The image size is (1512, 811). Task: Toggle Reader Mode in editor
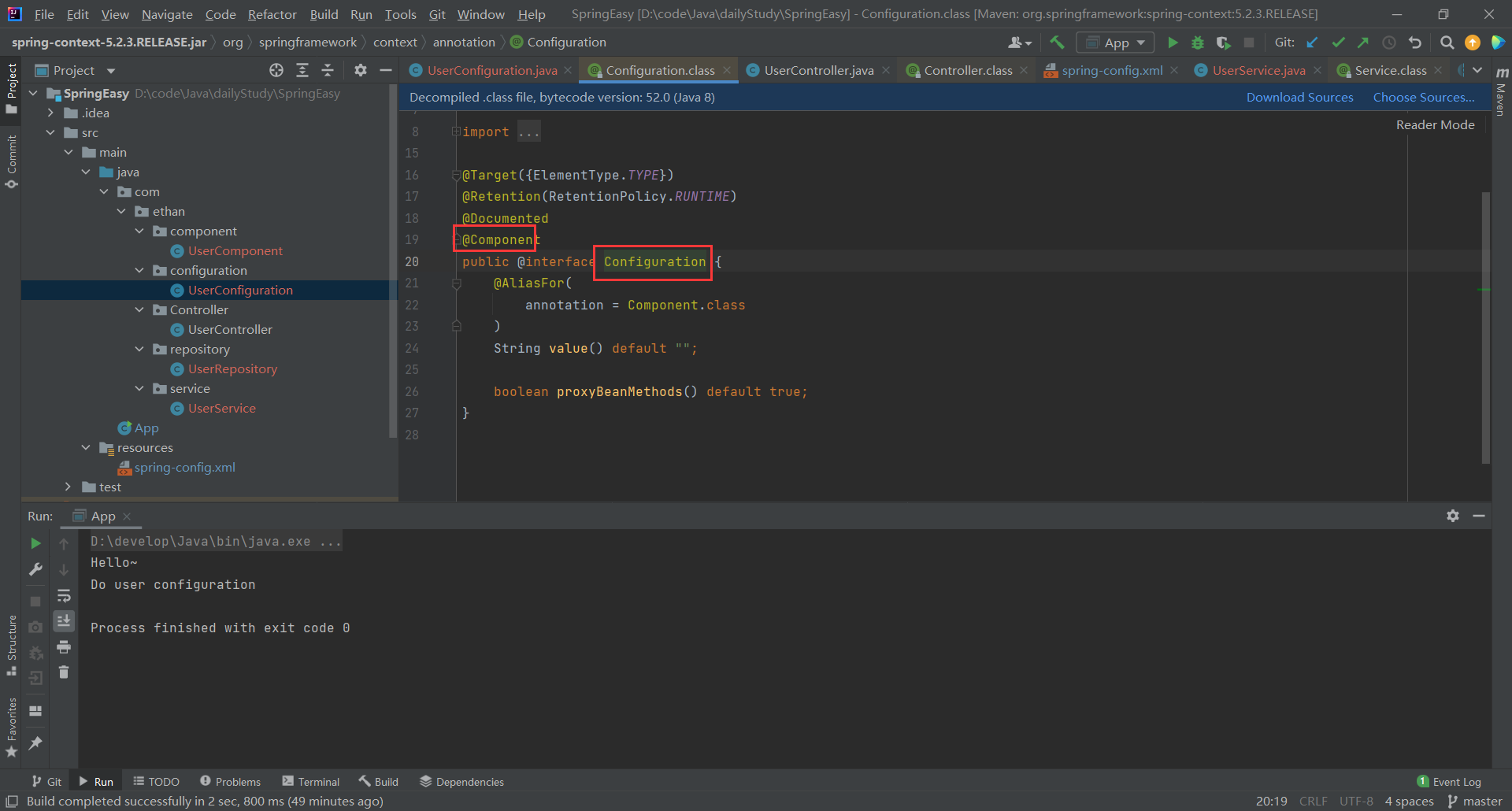tap(1435, 124)
